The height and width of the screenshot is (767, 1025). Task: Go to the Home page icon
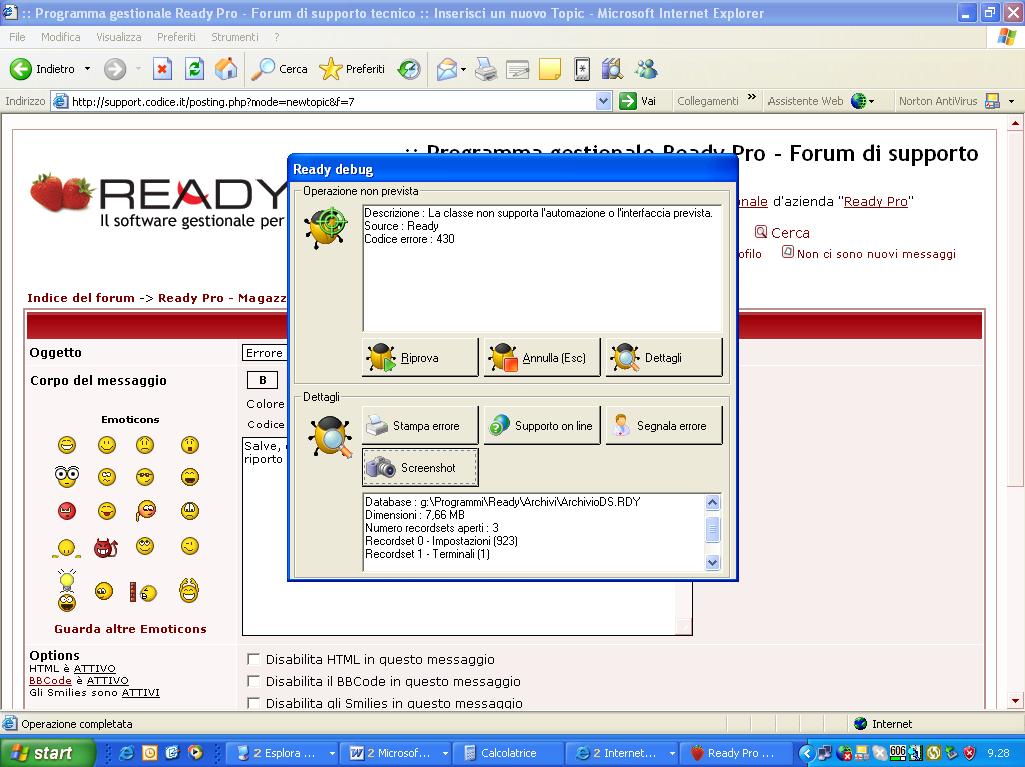click(x=226, y=69)
